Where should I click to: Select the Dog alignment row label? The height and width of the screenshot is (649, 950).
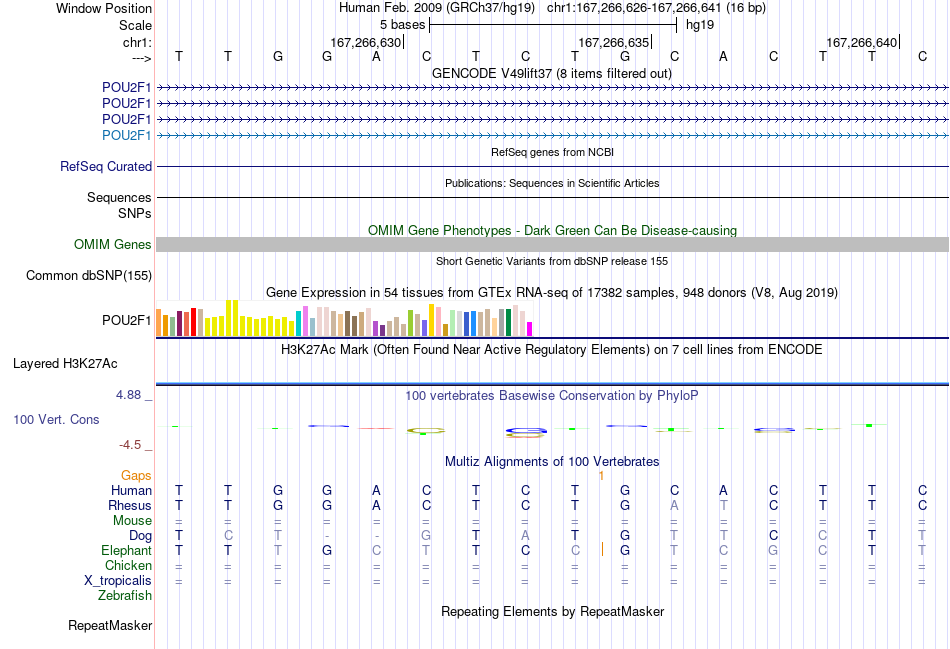click(x=140, y=536)
